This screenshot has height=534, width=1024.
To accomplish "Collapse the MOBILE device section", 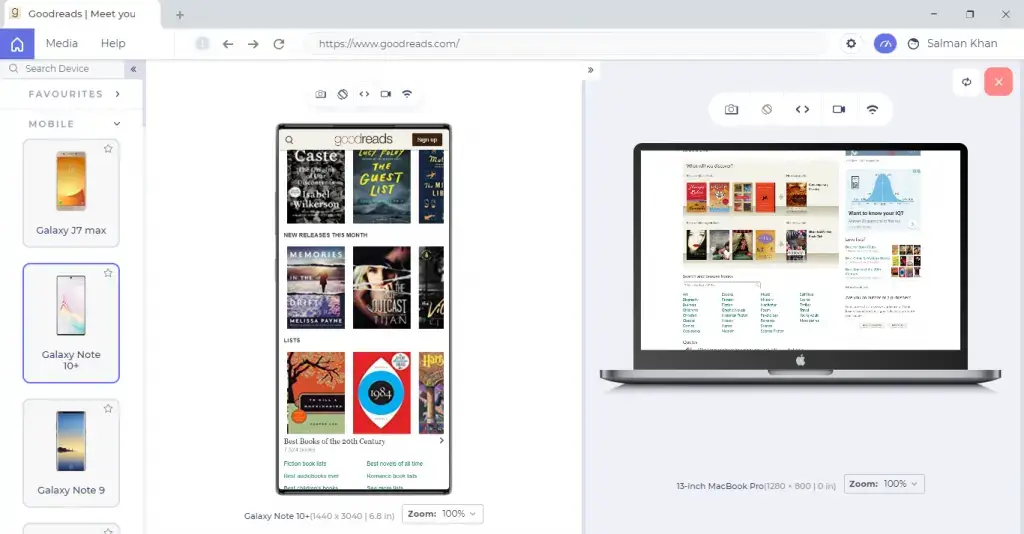I will (x=117, y=124).
